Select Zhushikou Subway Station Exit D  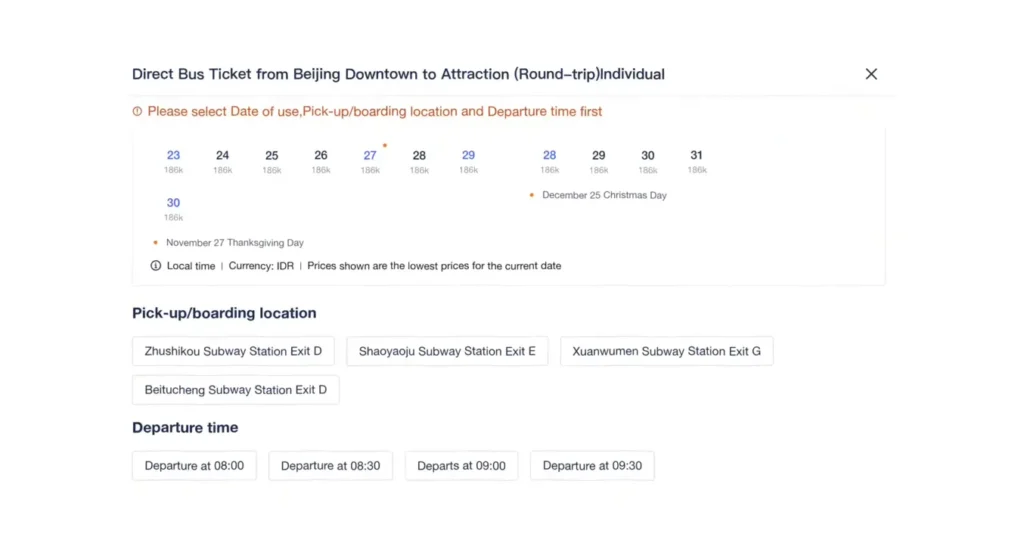pyautogui.click(x=233, y=352)
